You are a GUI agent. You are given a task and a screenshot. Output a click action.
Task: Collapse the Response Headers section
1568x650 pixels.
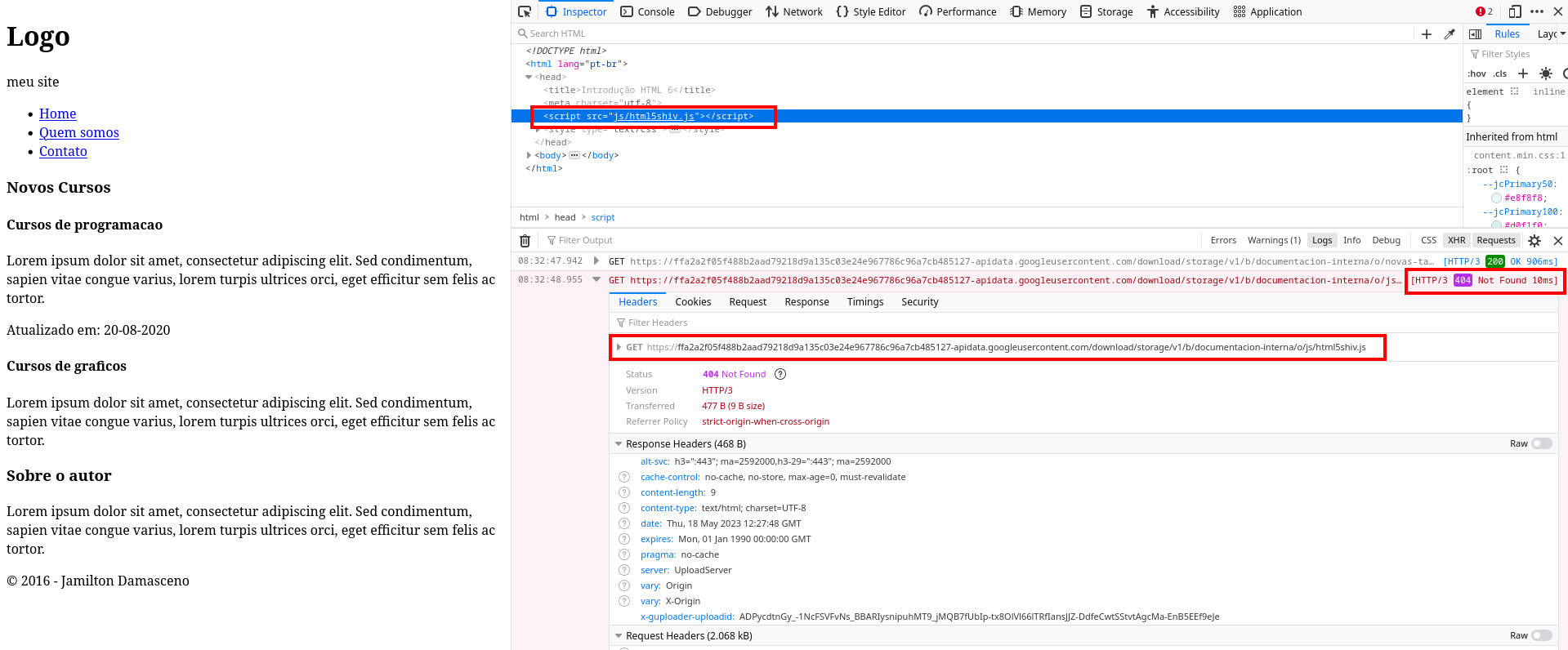pyautogui.click(x=619, y=444)
